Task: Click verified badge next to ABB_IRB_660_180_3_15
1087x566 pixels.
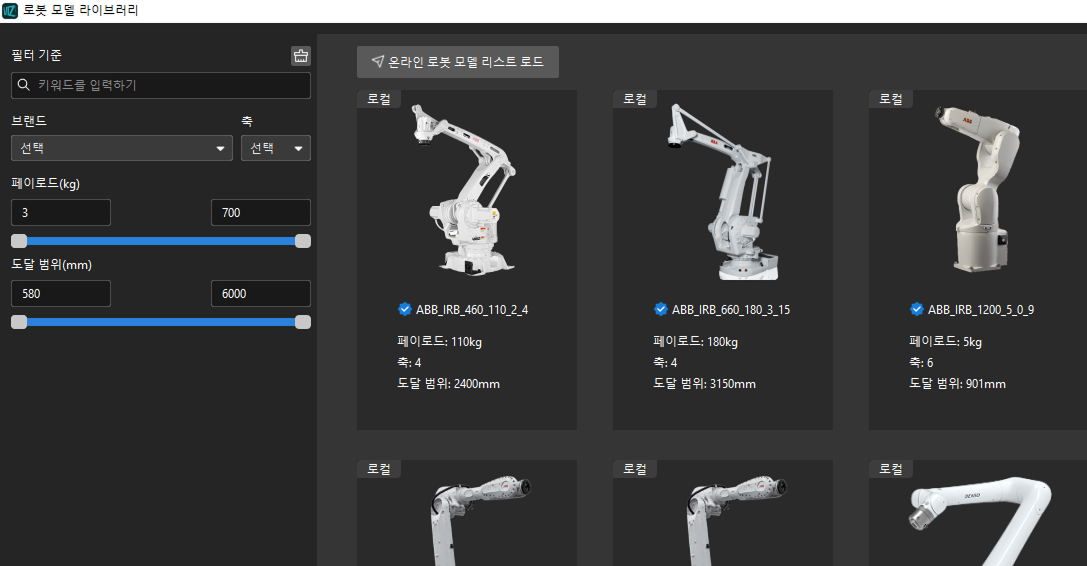Action: click(x=660, y=309)
